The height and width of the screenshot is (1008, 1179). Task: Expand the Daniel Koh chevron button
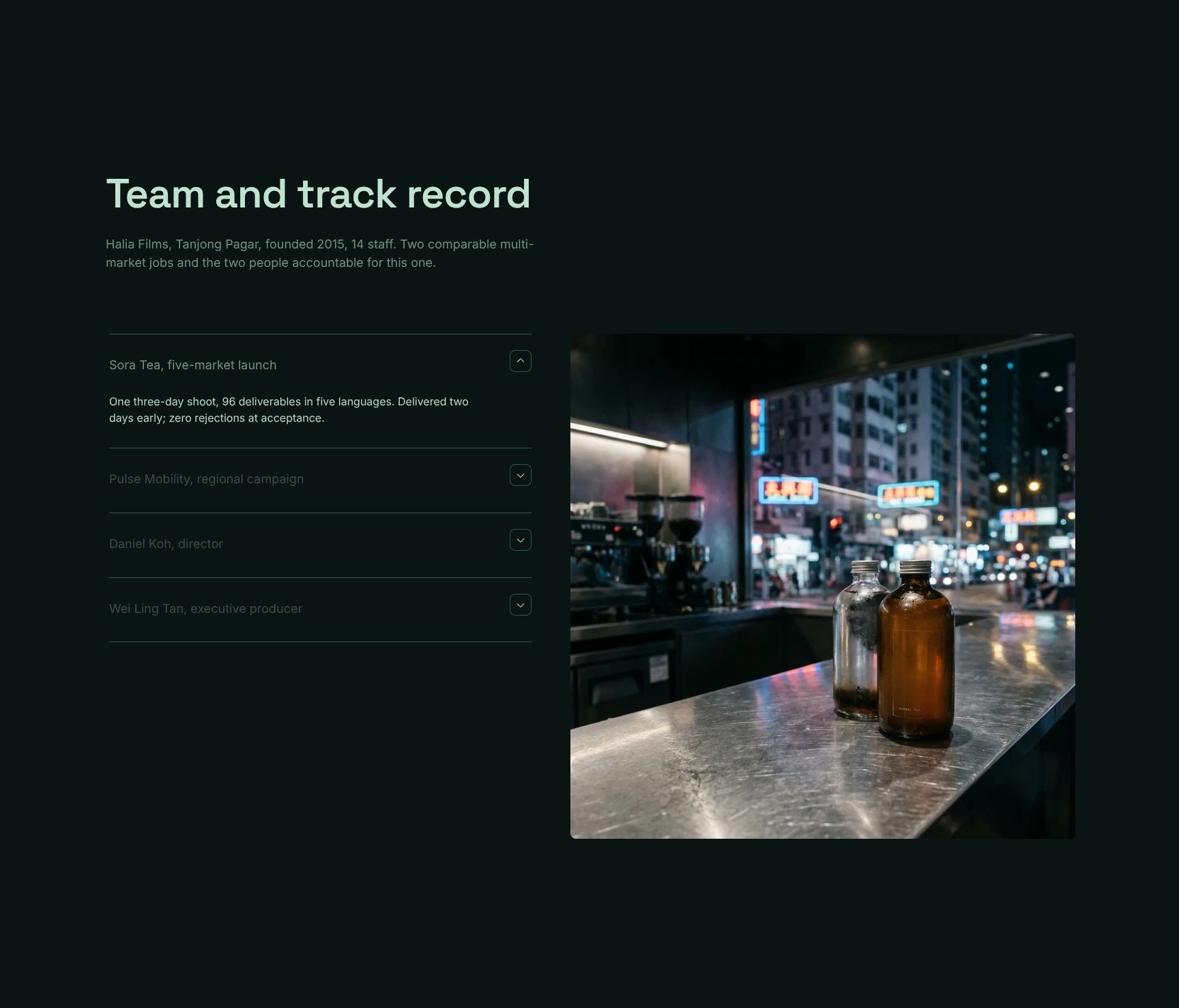click(x=520, y=540)
